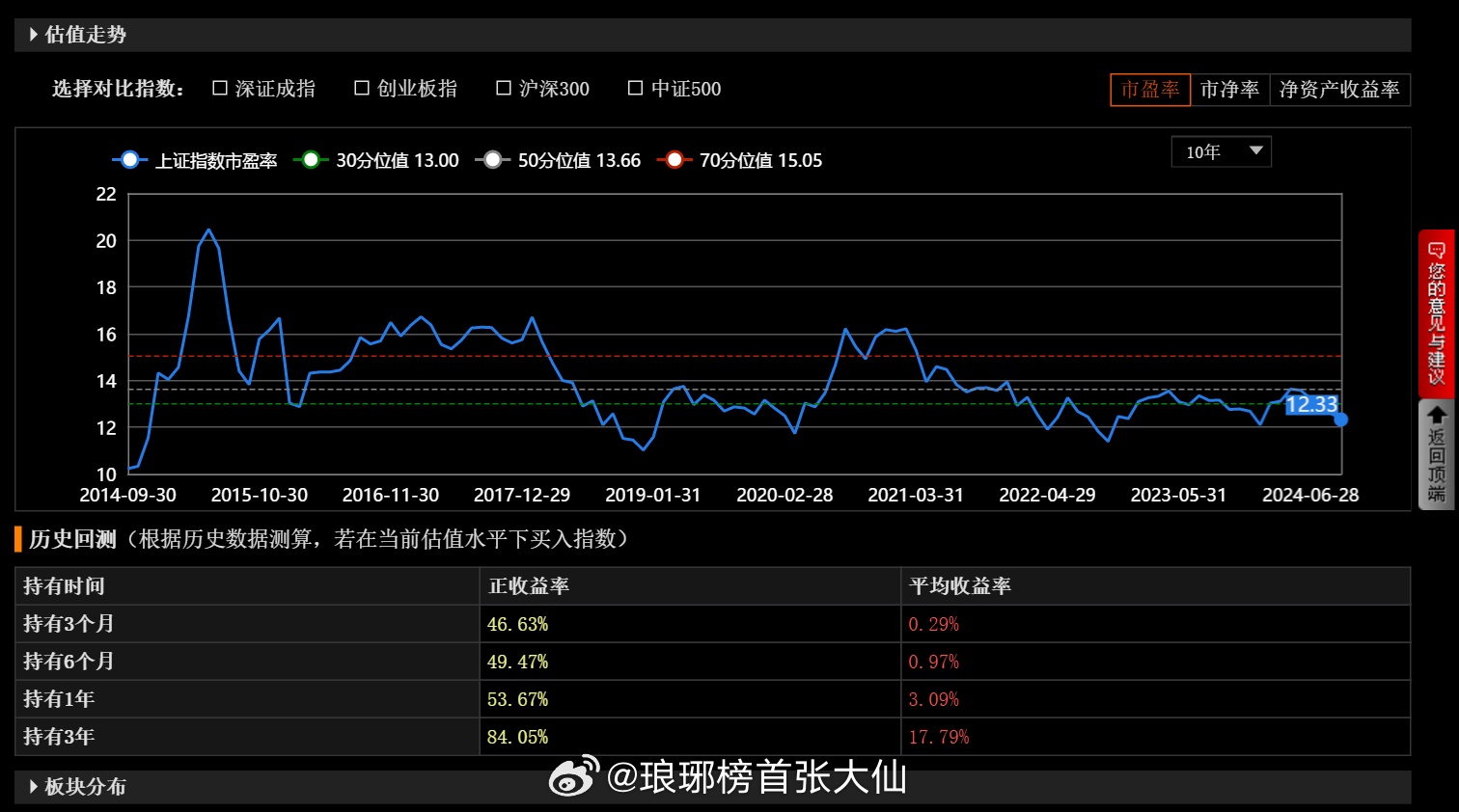Check the 创业板指 comparison checkbox
Screen dimensions: 1459x812
click(x=362, y=88)
